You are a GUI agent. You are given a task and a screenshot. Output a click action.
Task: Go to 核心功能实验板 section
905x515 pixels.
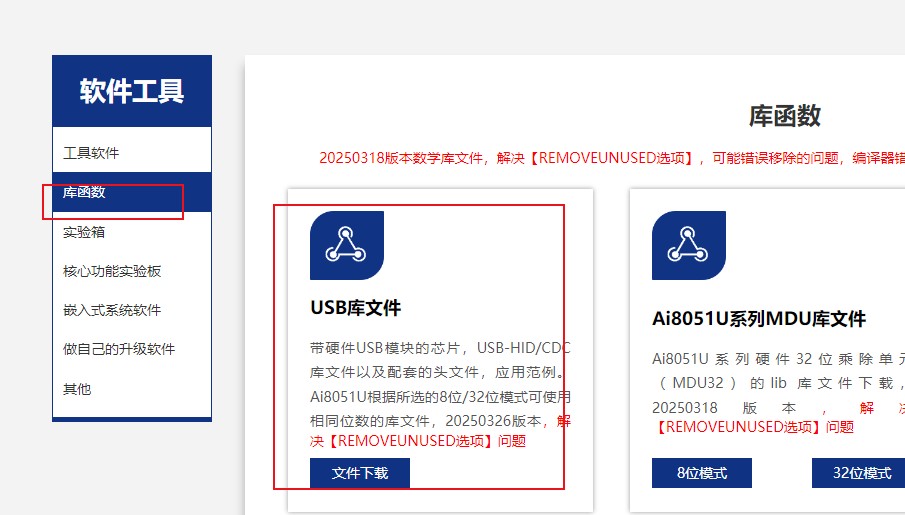click(112, 271)
